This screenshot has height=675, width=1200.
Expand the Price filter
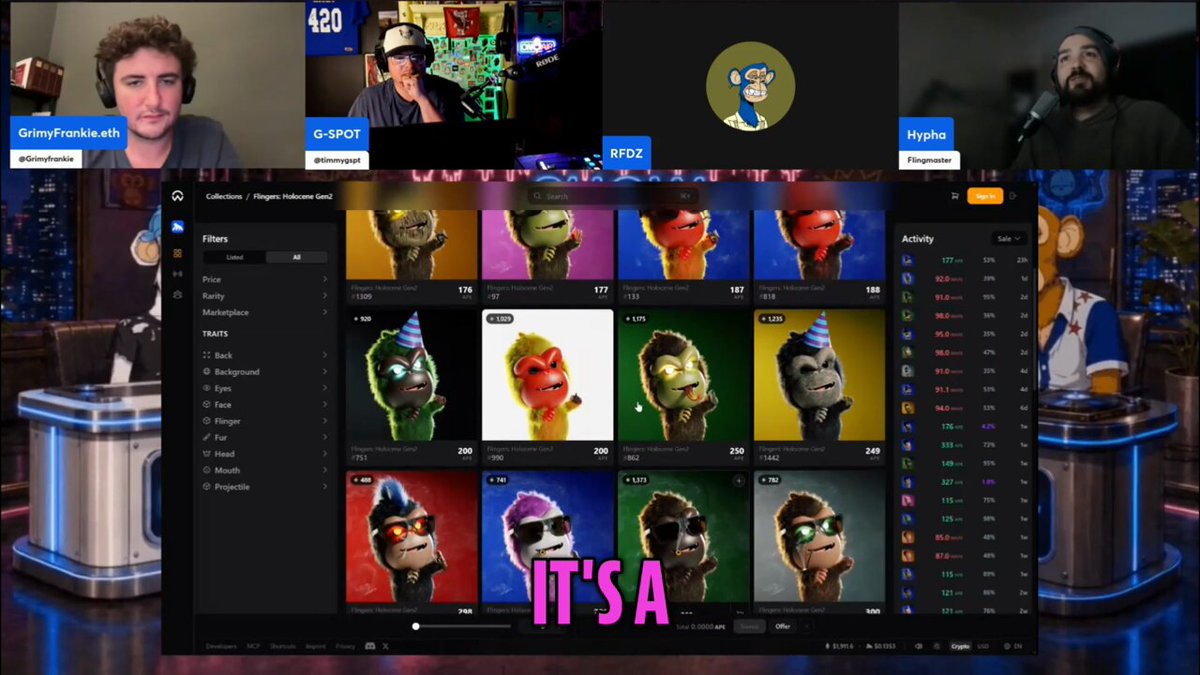click(x=265, y=280)
